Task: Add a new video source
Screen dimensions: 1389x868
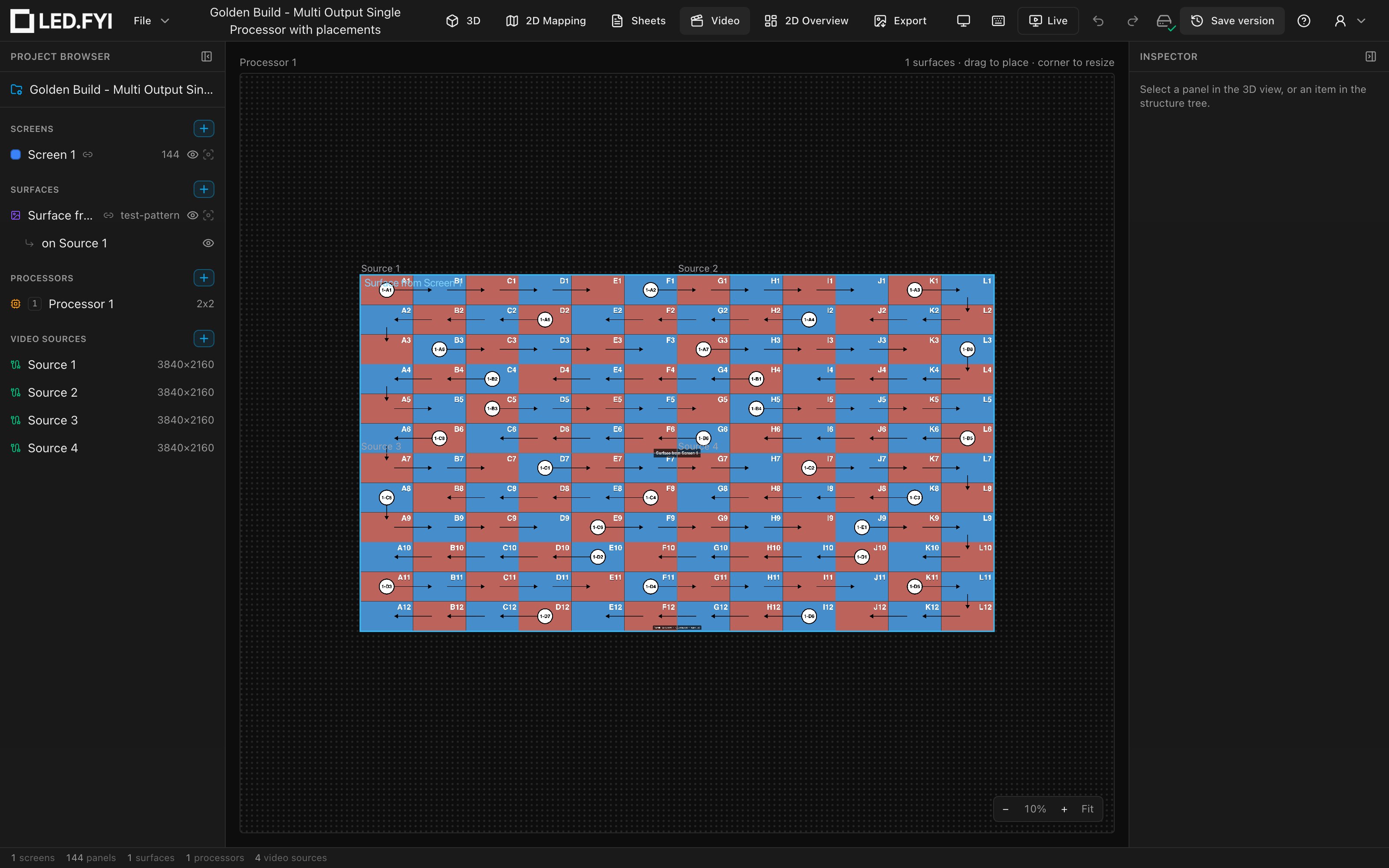Action: [x=204, y=339]
